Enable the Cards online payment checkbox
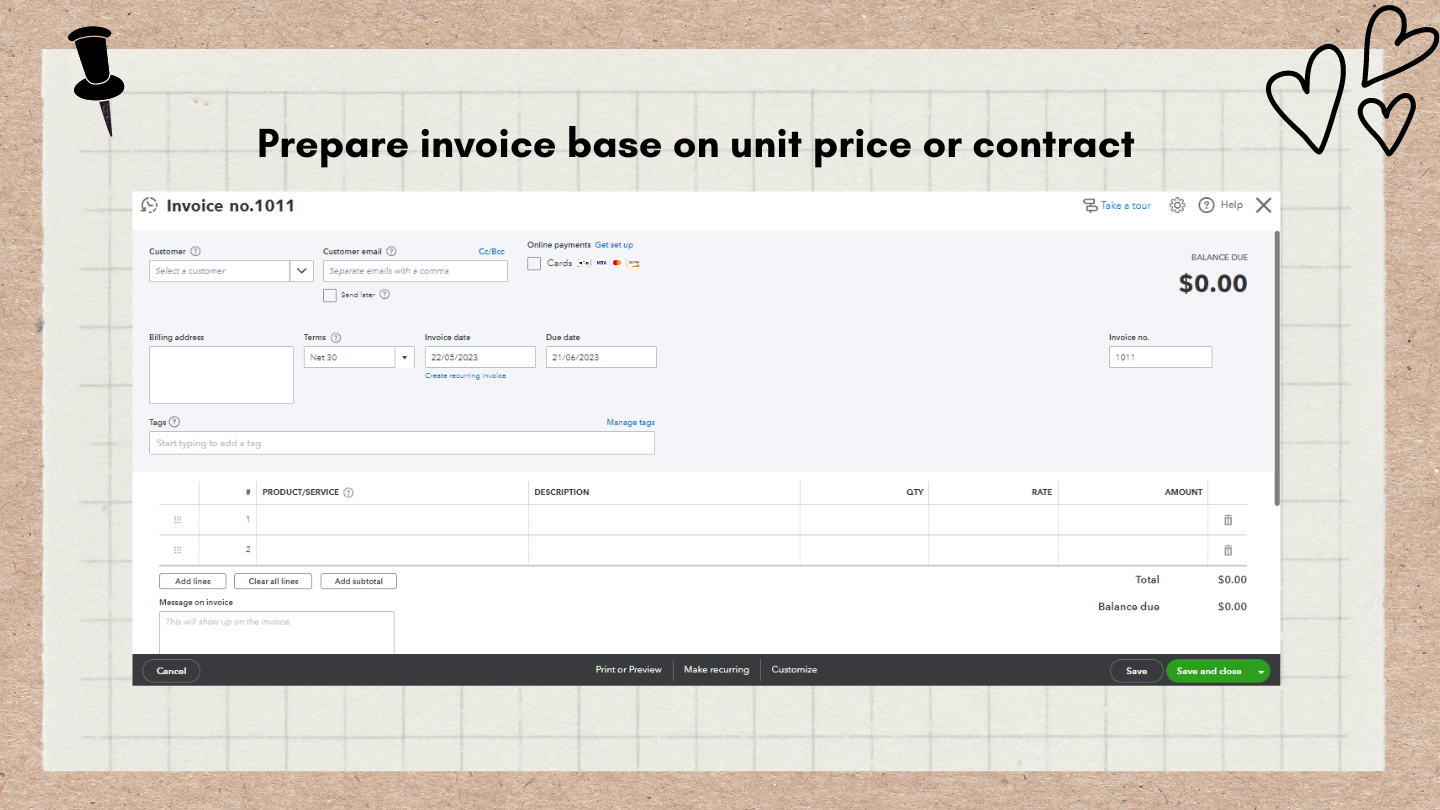Viewport: 1440px width, 810px height. coord(534,263)
